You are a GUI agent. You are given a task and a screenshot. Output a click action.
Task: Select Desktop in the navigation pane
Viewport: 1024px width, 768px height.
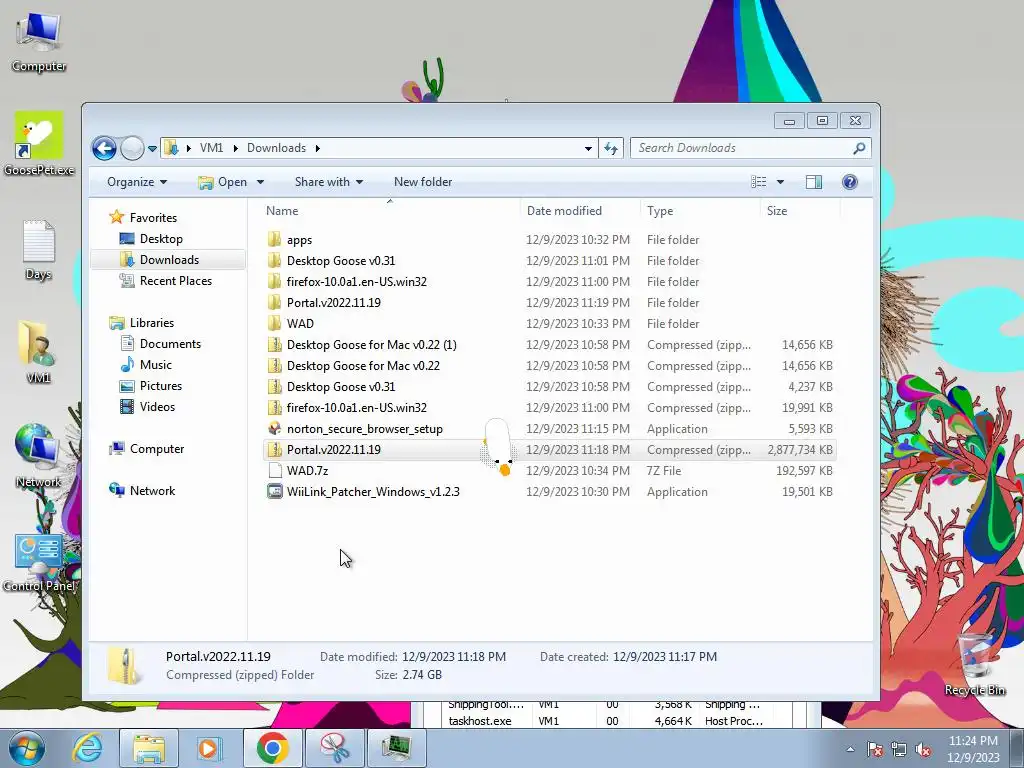(161, 239)
